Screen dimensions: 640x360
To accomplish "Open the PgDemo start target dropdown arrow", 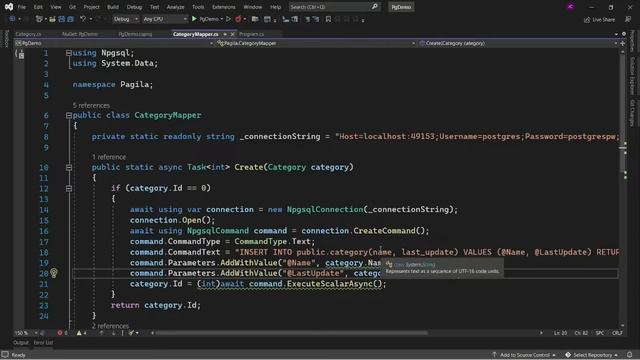I will point(222,19).
